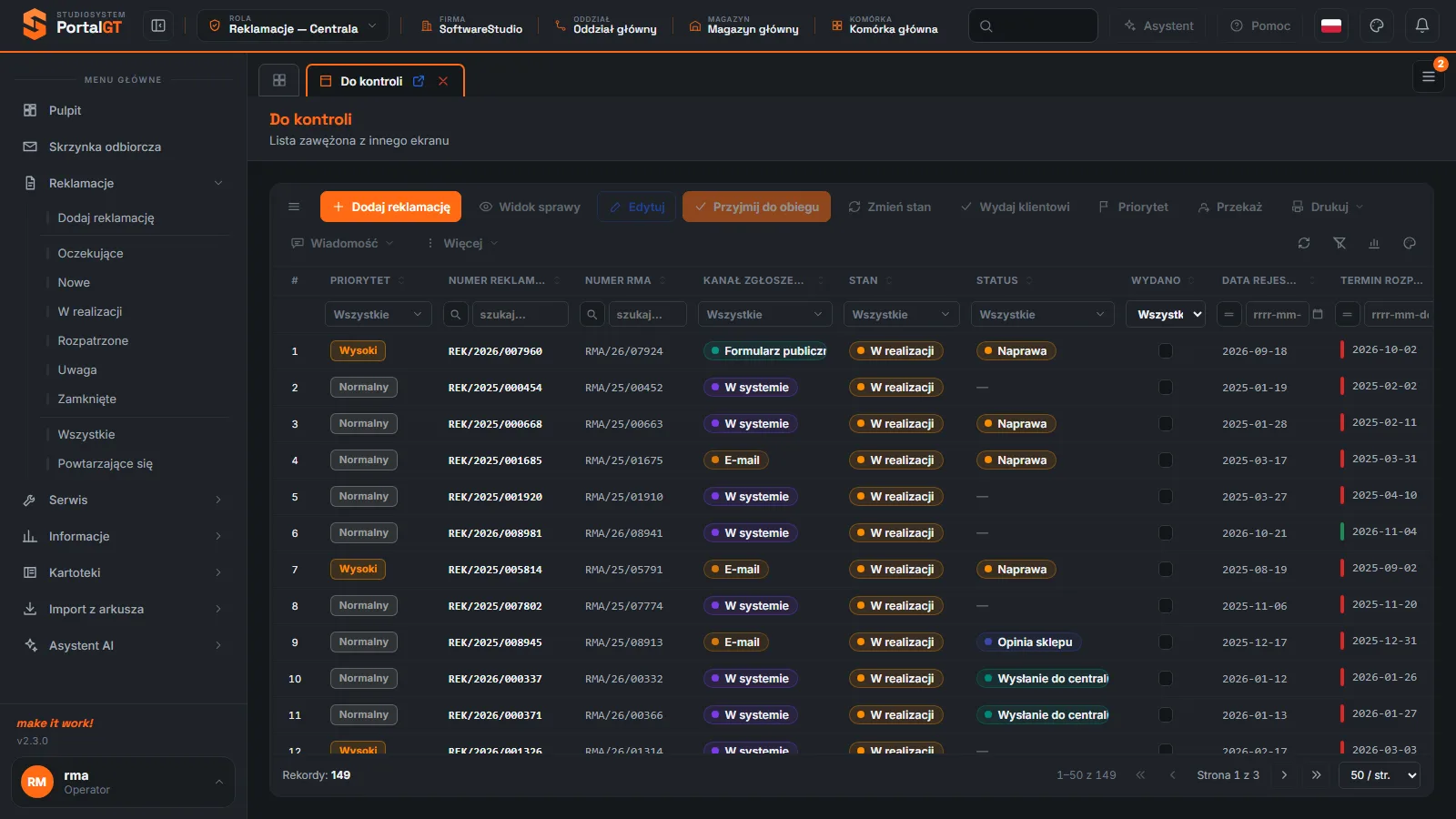Open the Rola Reklamacje — Centrala dropdown
This screenshot has height=819, width=1456.
[293, 25]
